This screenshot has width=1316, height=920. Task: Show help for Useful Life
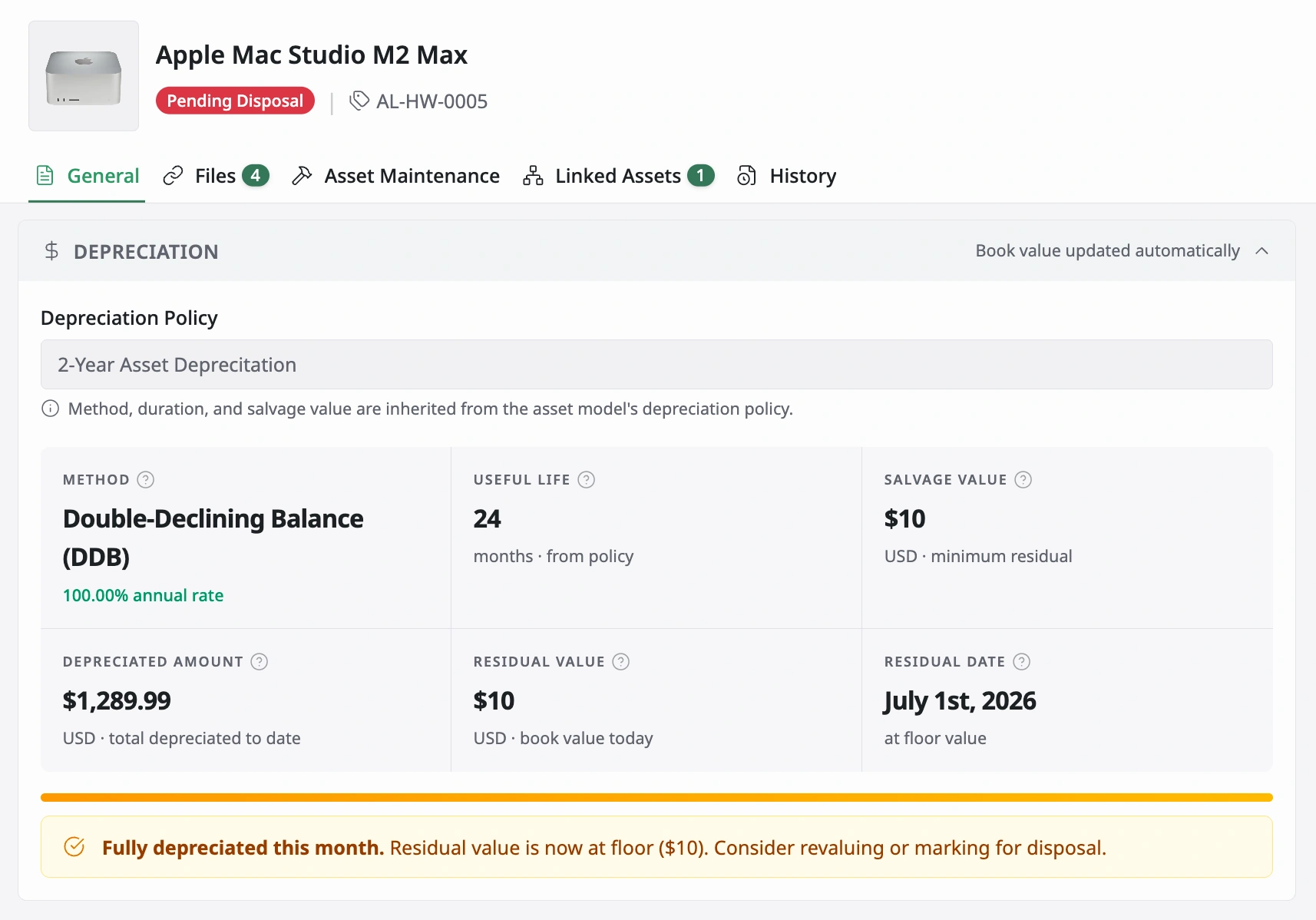click(586, 480)
